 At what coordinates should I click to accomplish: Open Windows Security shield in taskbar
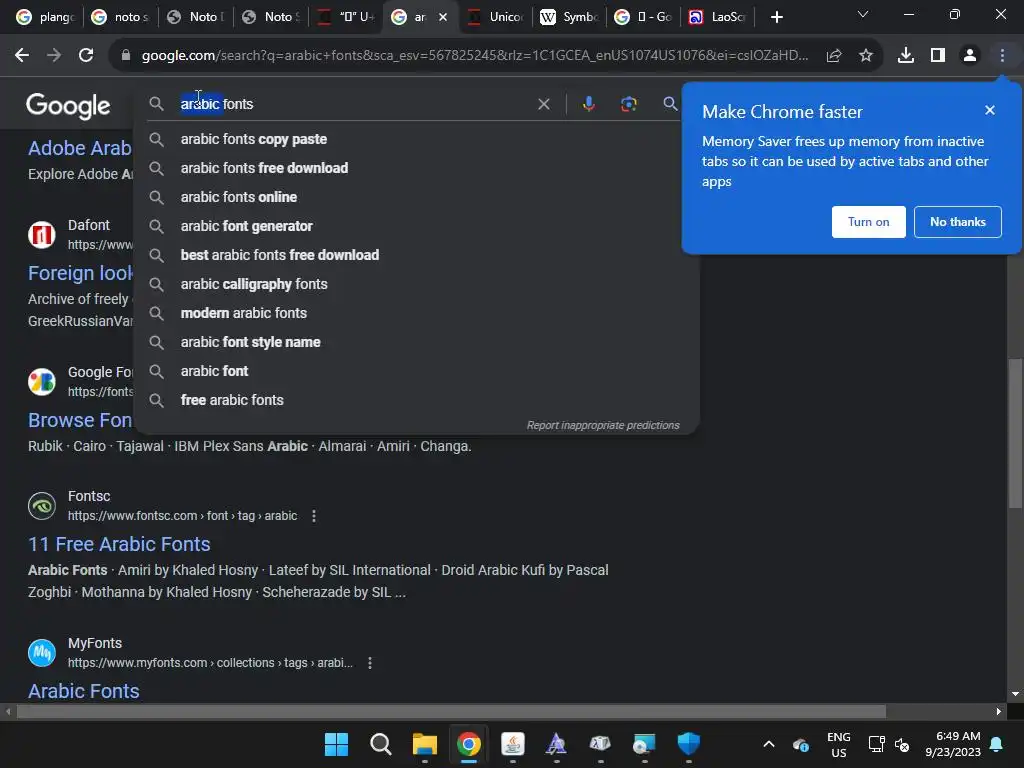(x=688, y=744)
